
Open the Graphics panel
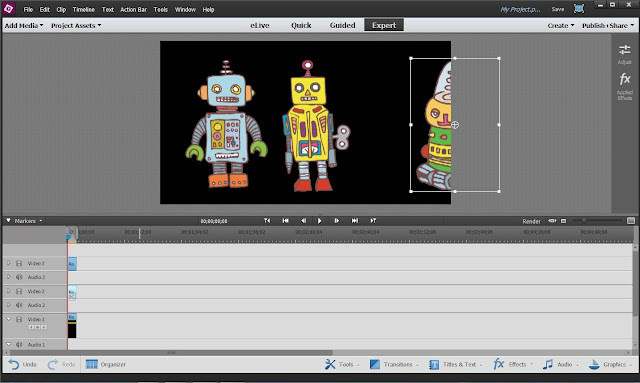pos(610,364)
